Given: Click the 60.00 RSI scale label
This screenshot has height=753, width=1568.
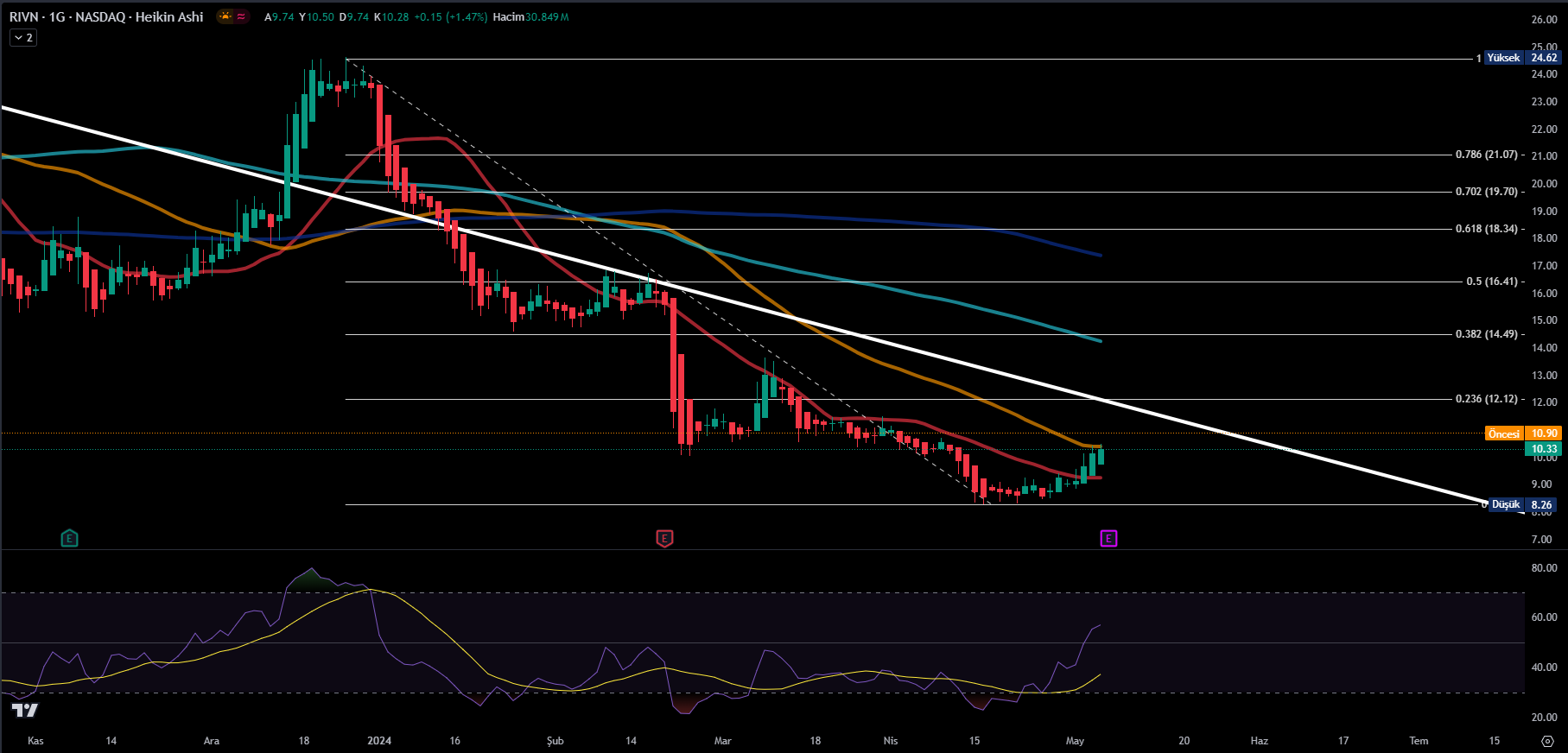Looking at the screenshot, I should point(1544,617).
